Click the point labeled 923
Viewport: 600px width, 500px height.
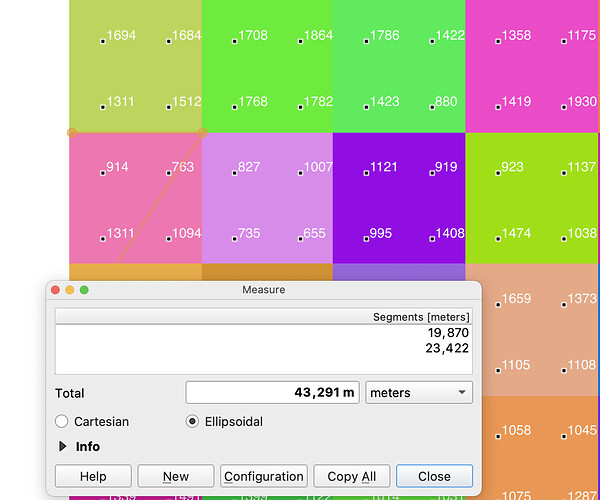(498, 173)
